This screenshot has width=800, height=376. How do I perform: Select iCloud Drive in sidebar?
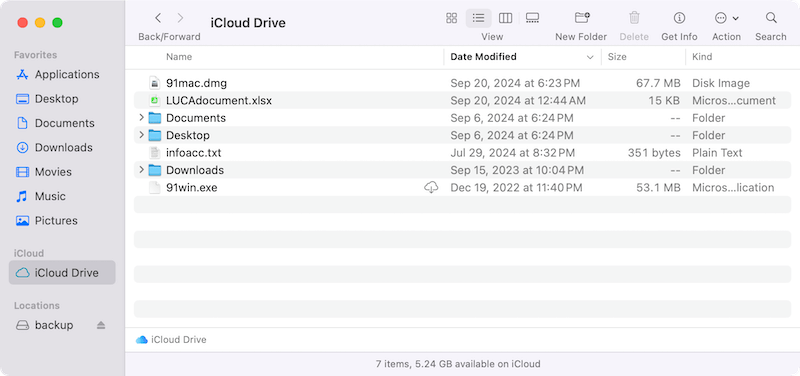pyautogui.click(x=62, y=272)
